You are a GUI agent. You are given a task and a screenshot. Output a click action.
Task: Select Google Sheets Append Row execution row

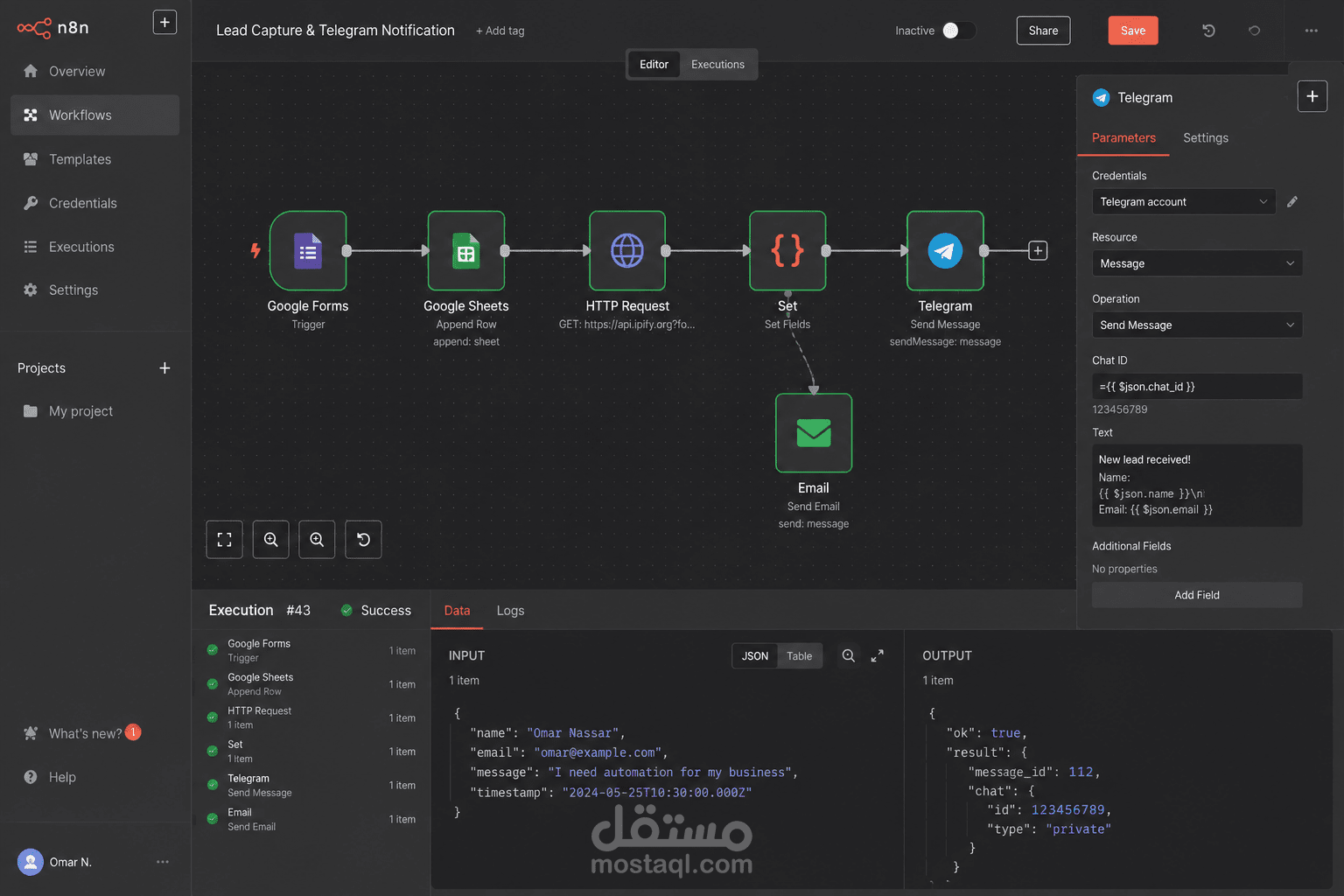tap(311, 684)
